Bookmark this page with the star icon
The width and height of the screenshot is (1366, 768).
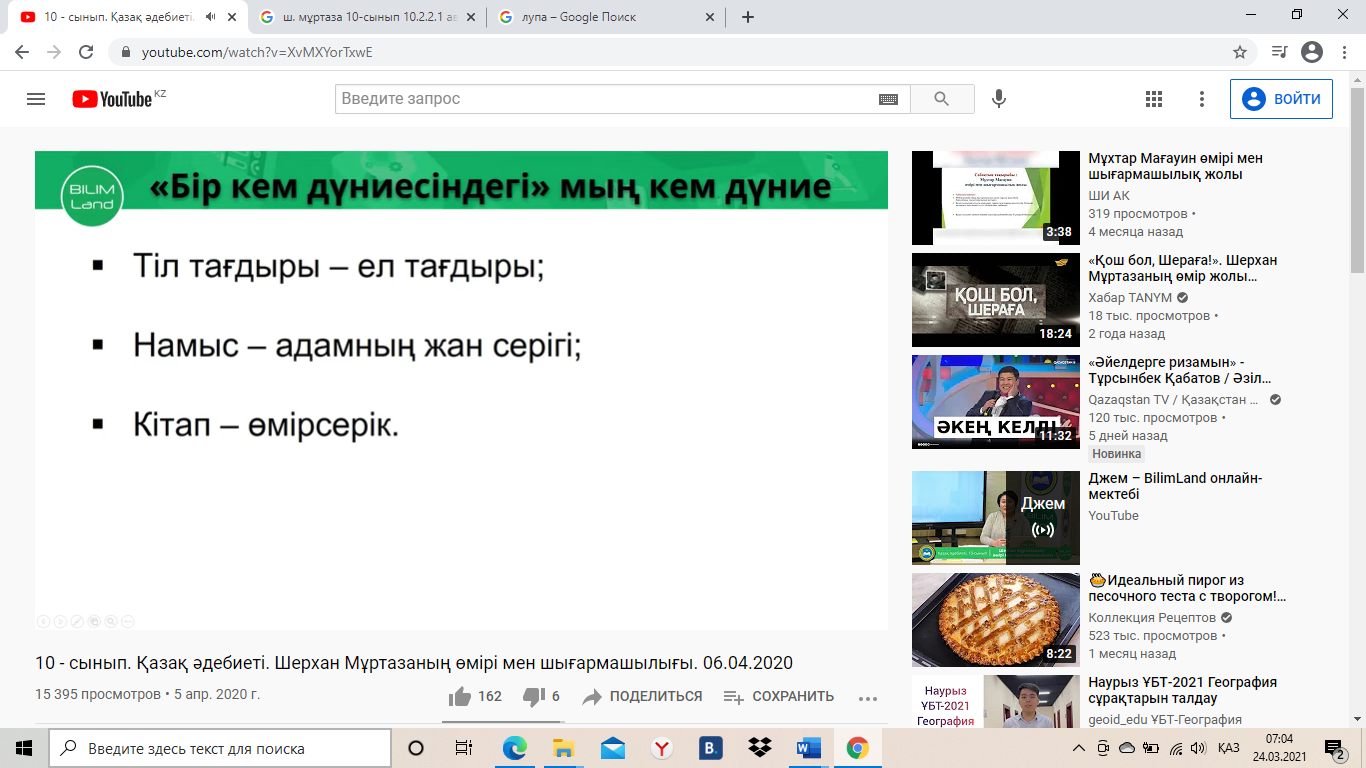coord(1240,52)
